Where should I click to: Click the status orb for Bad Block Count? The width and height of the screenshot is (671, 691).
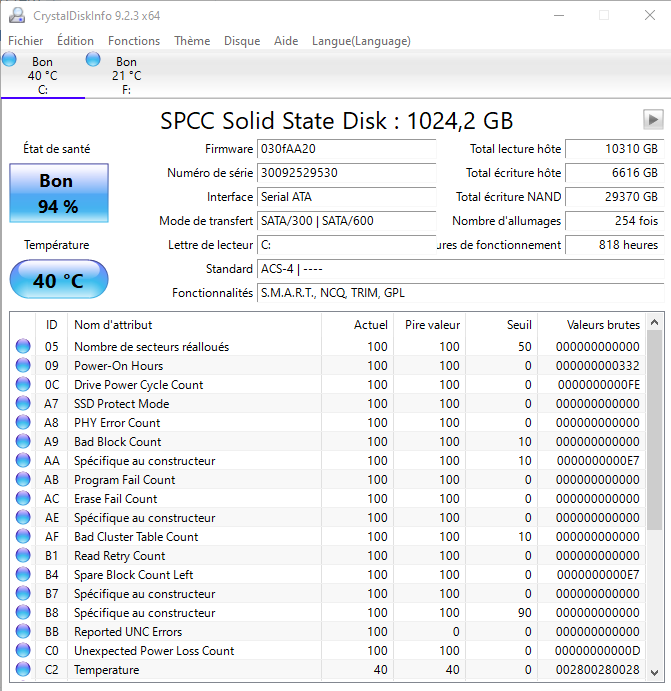23,442
